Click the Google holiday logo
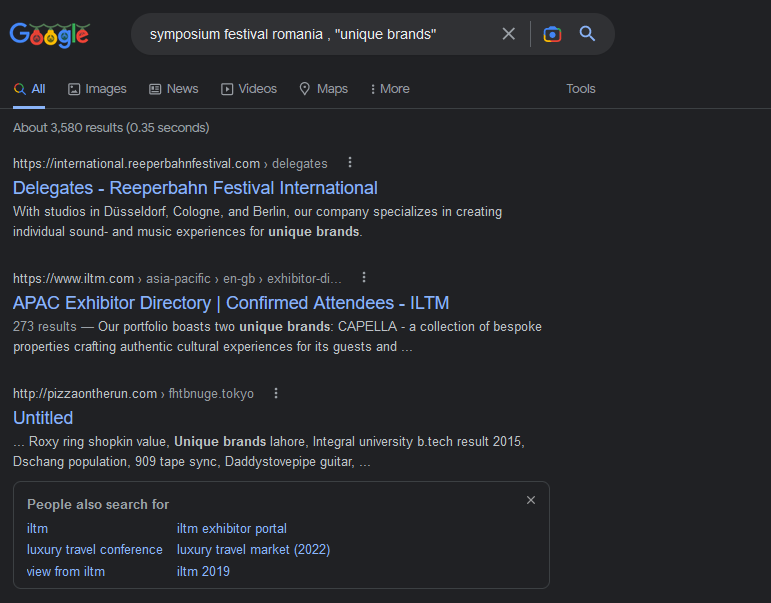 (49, 34)
